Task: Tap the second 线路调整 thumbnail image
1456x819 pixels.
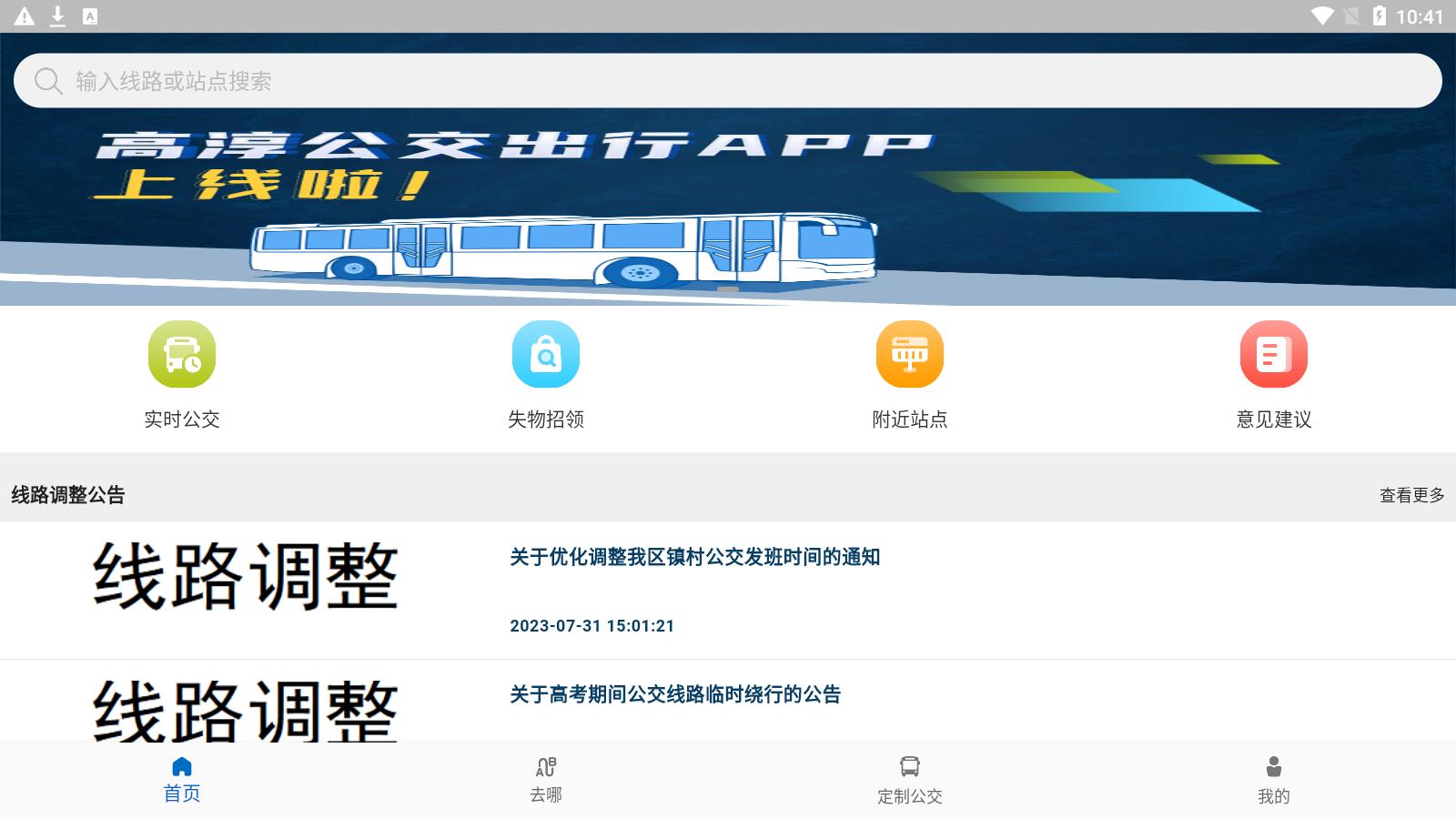Action: (x=246, y=710)
